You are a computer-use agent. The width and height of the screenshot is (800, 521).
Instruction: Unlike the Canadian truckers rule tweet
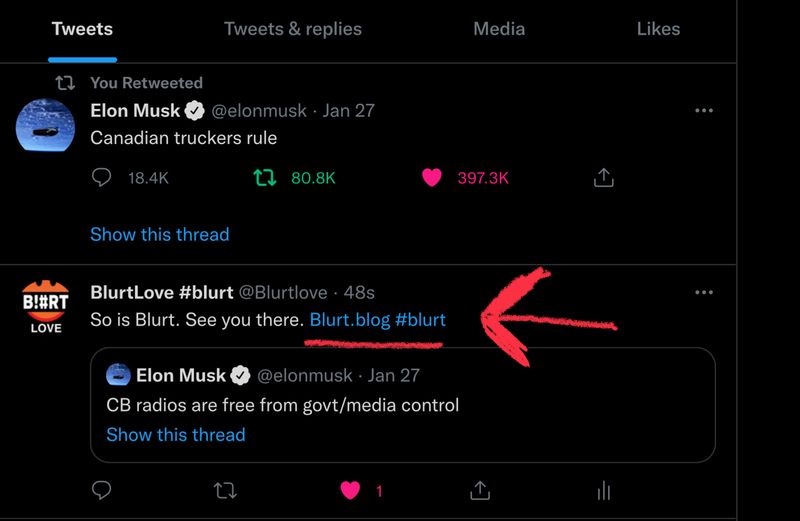pyautogui.click(x=431, y=178)
